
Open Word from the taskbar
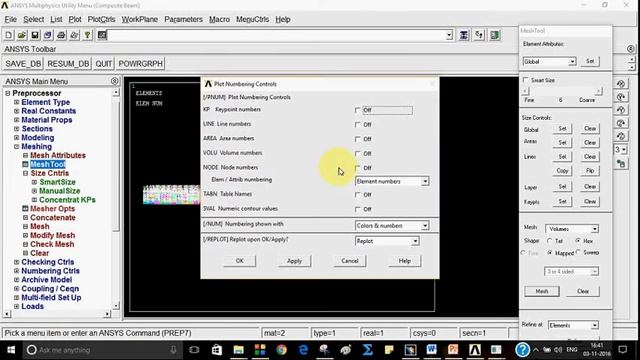[431, 350]
